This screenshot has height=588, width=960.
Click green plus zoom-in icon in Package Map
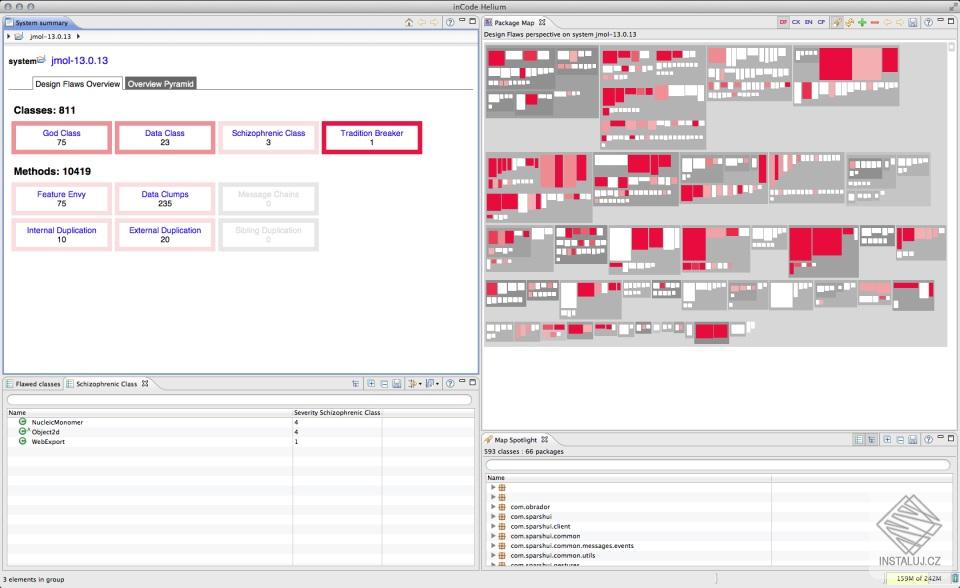[x=862, y=23]
